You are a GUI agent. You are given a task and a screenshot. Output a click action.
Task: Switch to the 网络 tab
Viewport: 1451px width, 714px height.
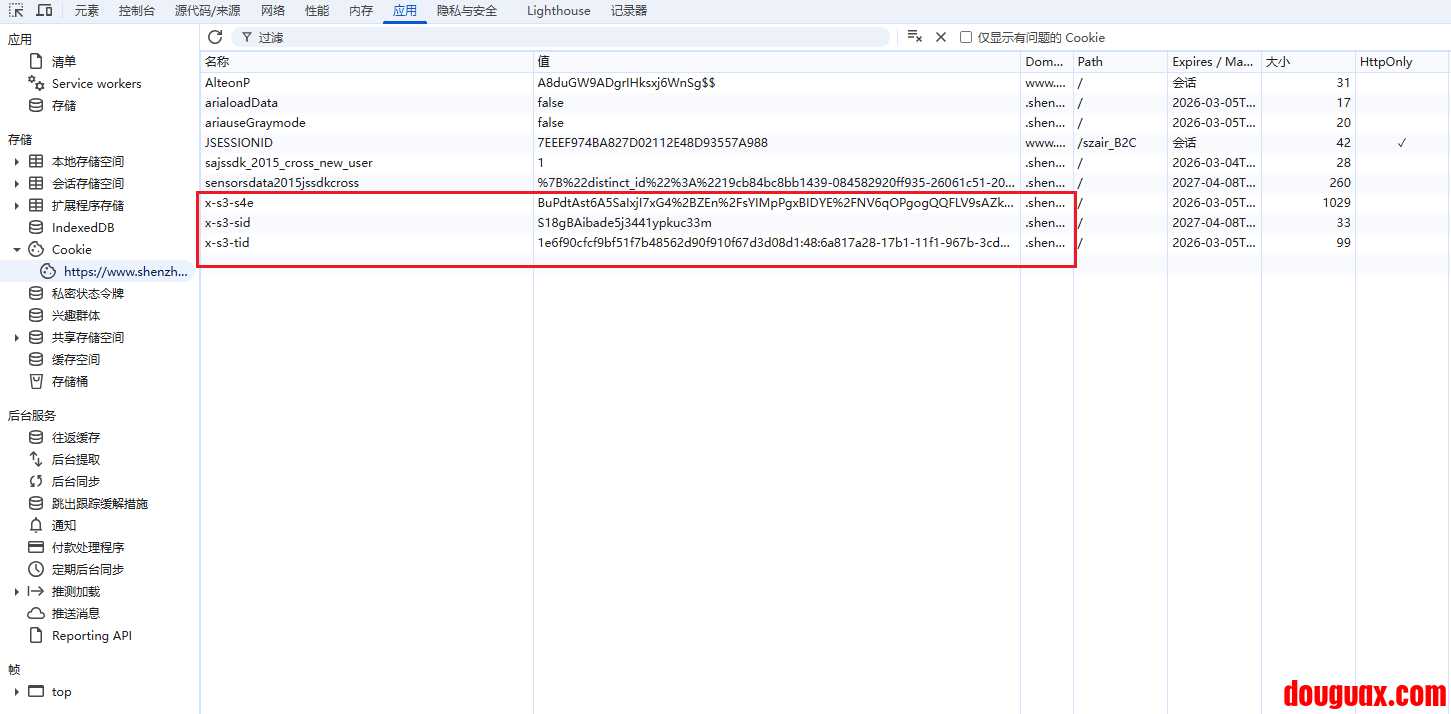[272, 11]
